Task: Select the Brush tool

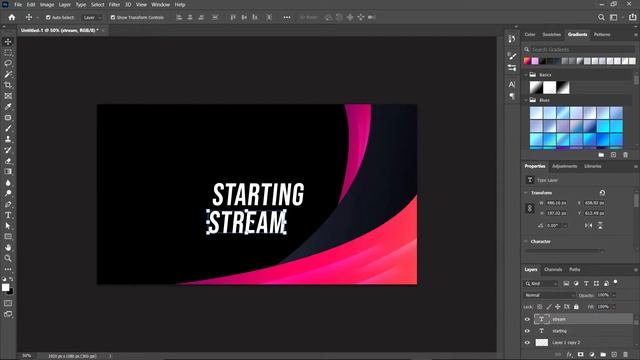Action: (x=8, y=128)
